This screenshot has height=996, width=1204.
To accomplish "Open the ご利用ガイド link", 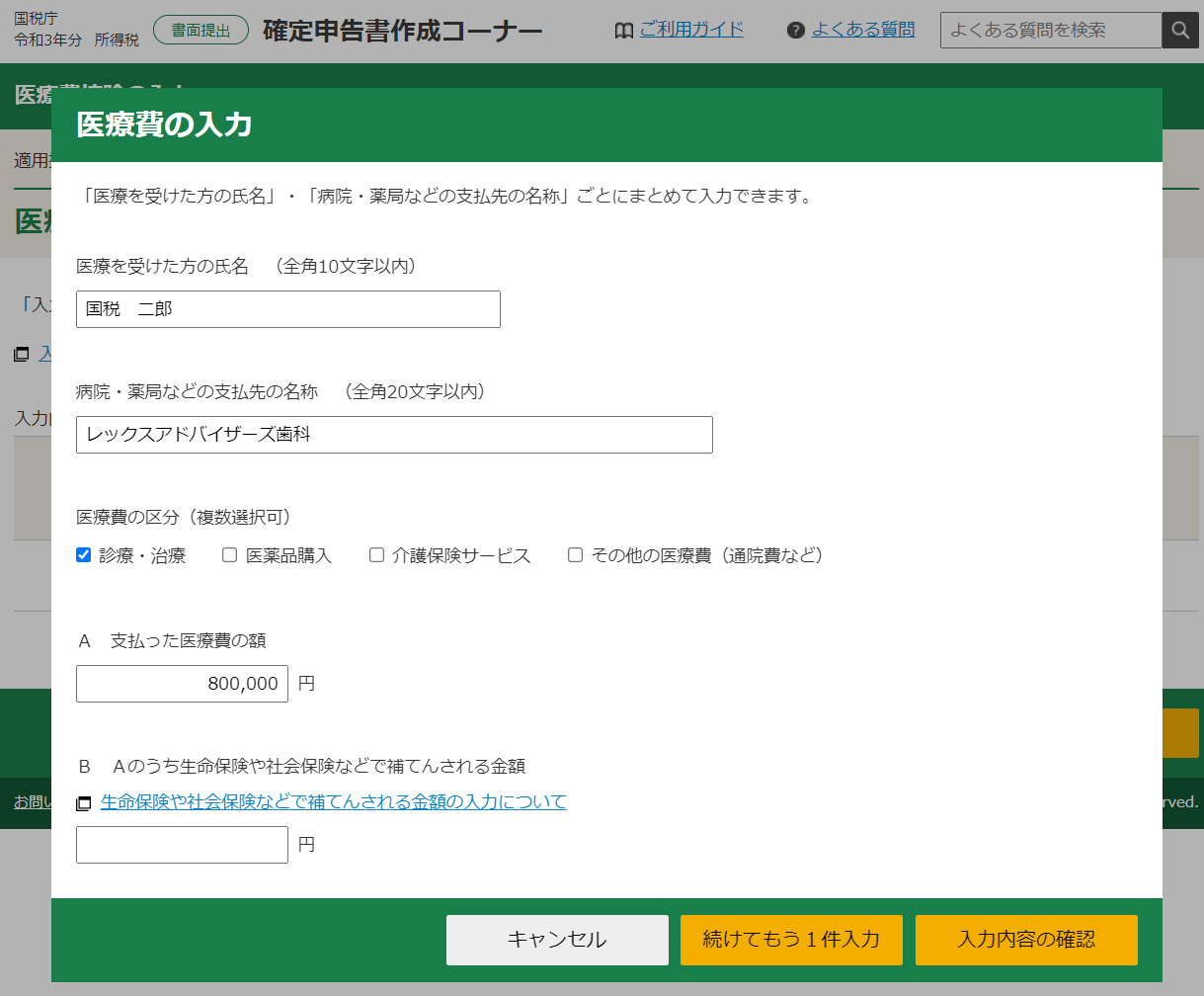I will 691,30.
